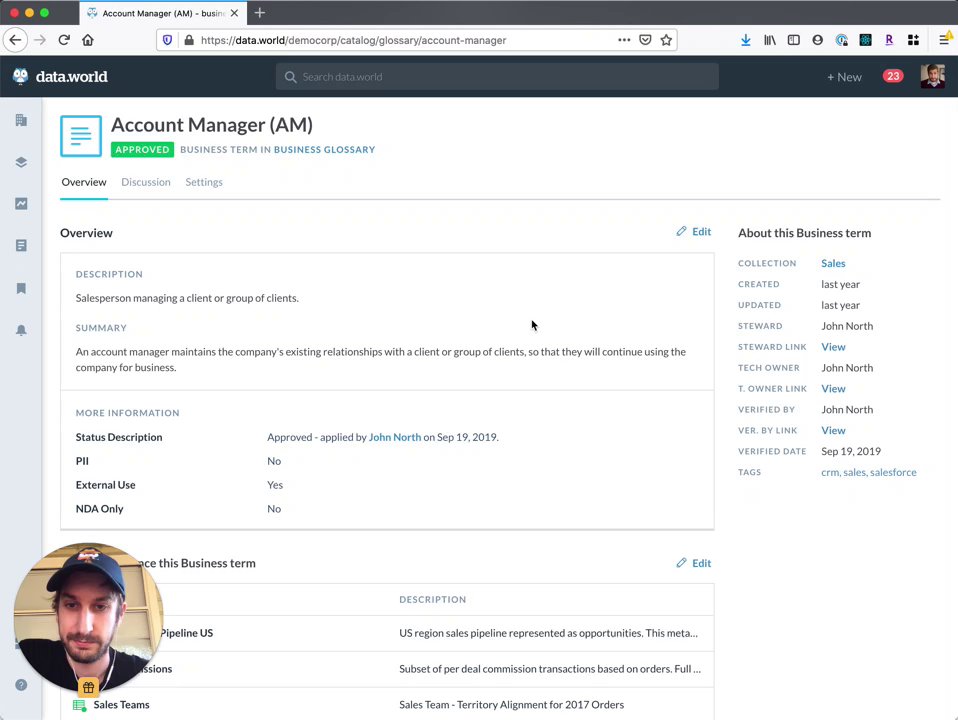
Task: Click the APPROVED status badge
Action: pos(142,150)
